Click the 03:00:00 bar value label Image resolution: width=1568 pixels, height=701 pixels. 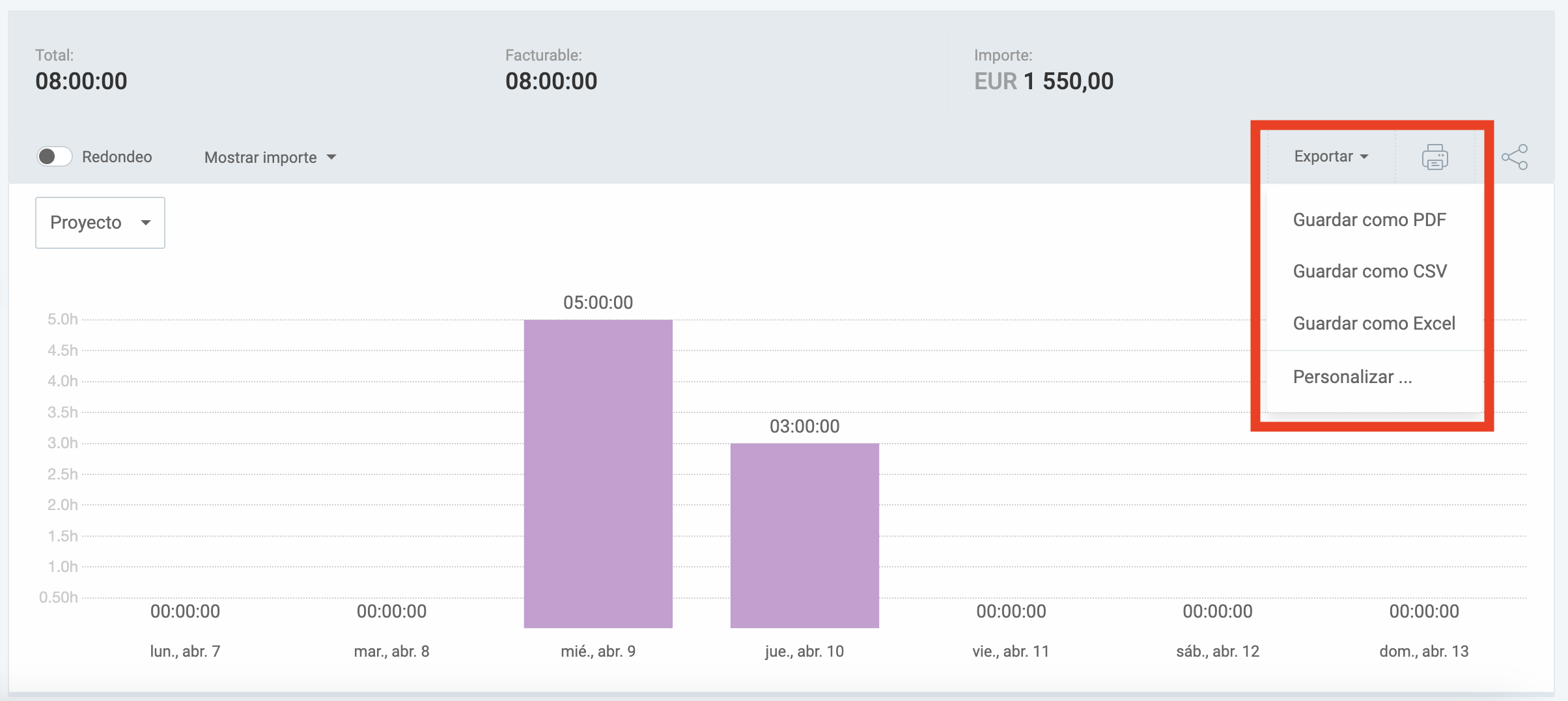804,426
